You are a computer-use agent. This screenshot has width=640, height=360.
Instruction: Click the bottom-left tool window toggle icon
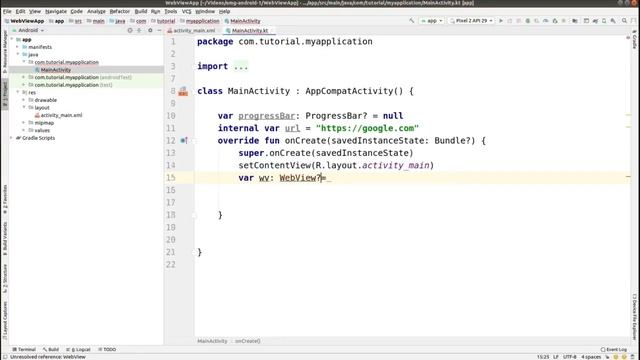tap(4, 357)
